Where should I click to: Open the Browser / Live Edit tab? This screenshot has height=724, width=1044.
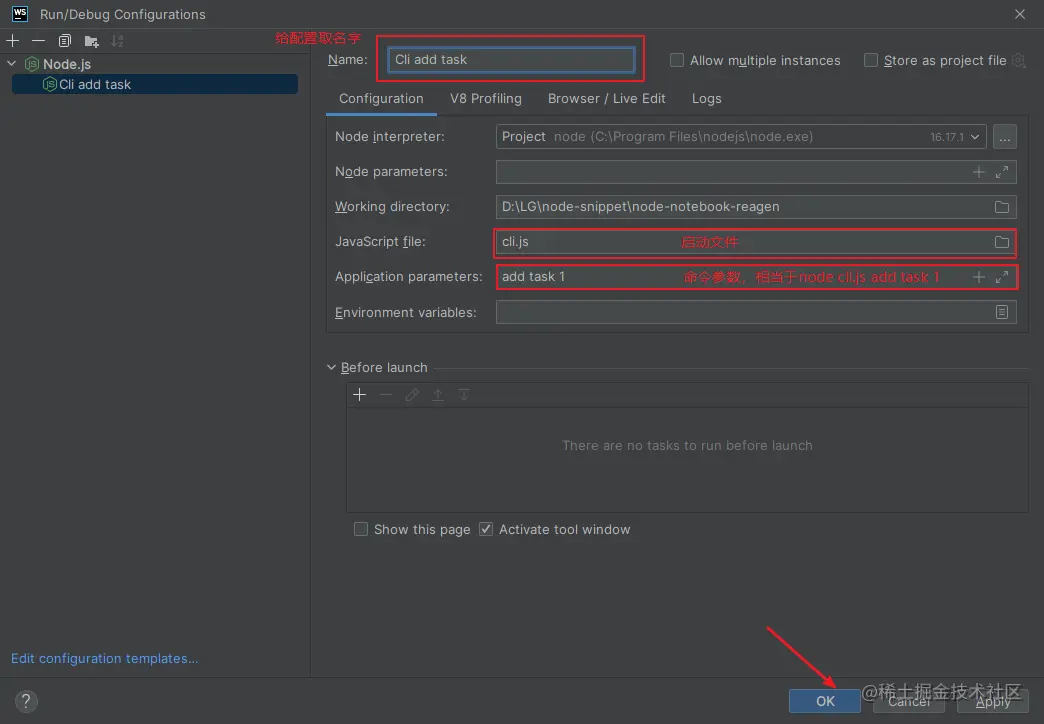606,99
